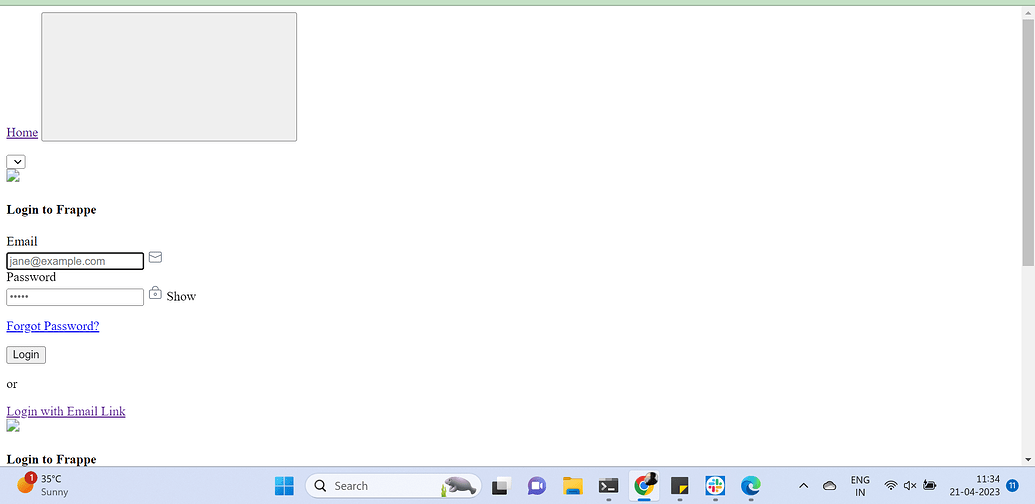Focus the Email input field

pos(75,261)
